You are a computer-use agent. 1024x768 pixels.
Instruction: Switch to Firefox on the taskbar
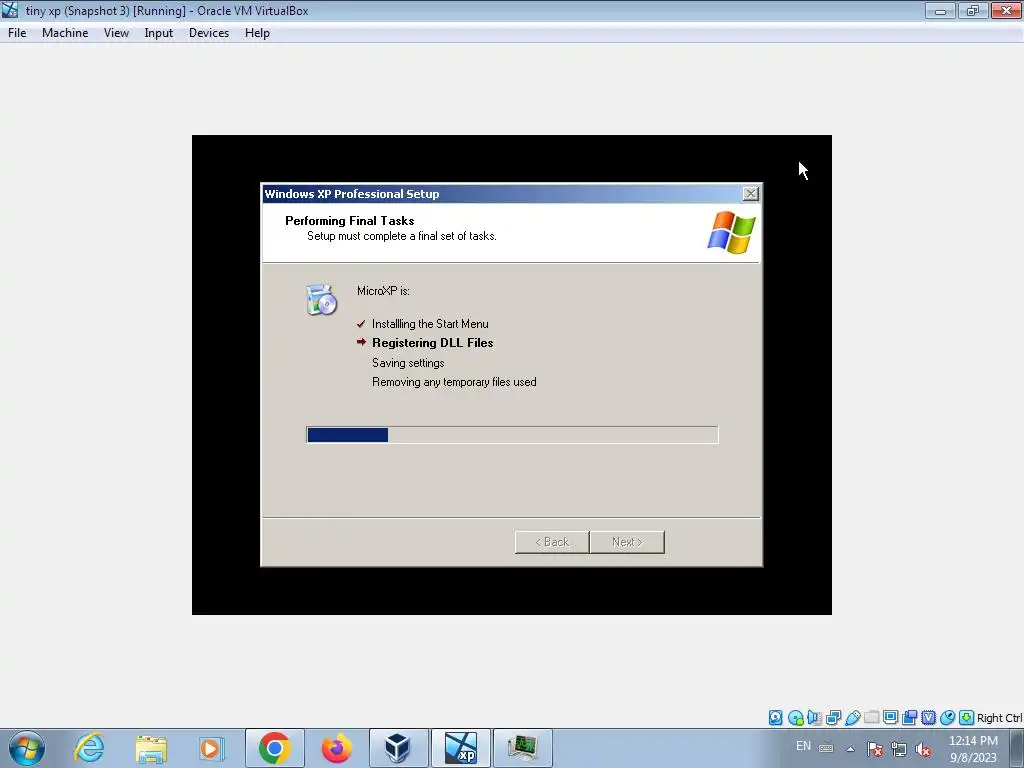pyautogui.click(x=336, y=748)
